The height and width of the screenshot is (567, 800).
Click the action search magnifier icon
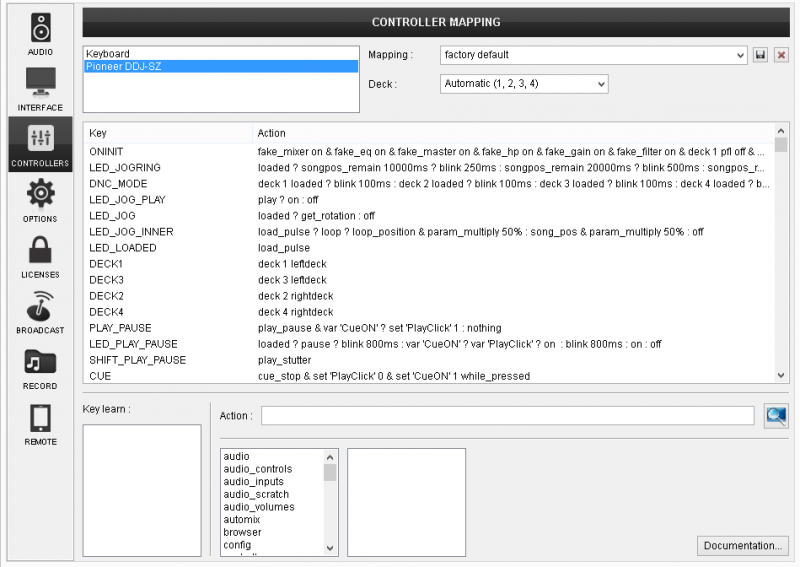[x=776, y=415]
